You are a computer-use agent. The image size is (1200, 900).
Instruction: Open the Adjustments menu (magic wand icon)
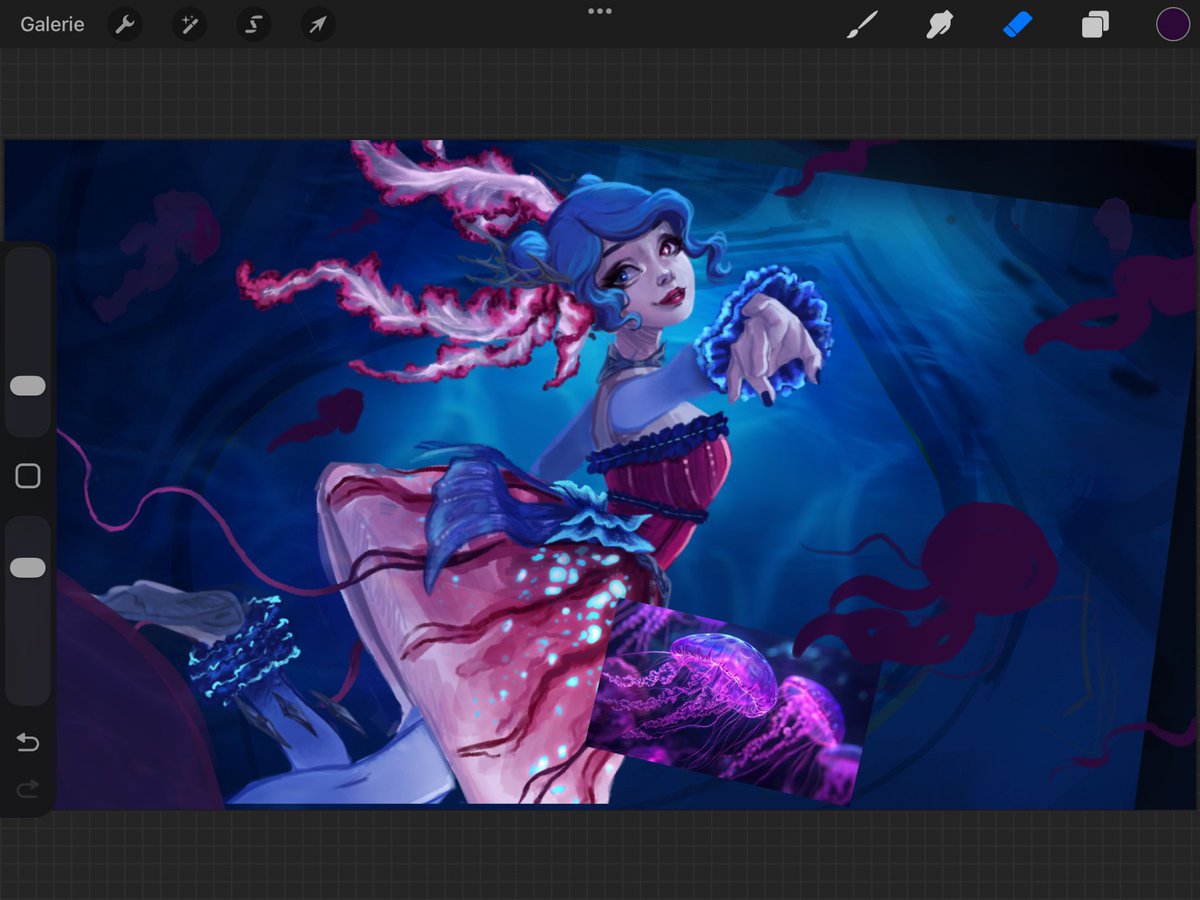189,24
